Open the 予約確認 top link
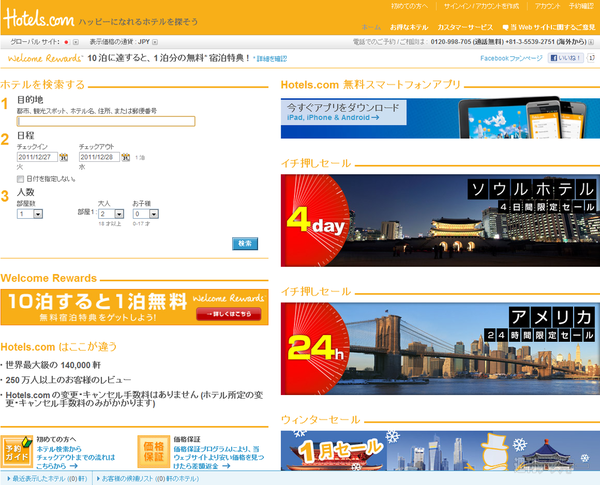Image resolution: width=600 pixels, height=485 pixels. [581, 6]
